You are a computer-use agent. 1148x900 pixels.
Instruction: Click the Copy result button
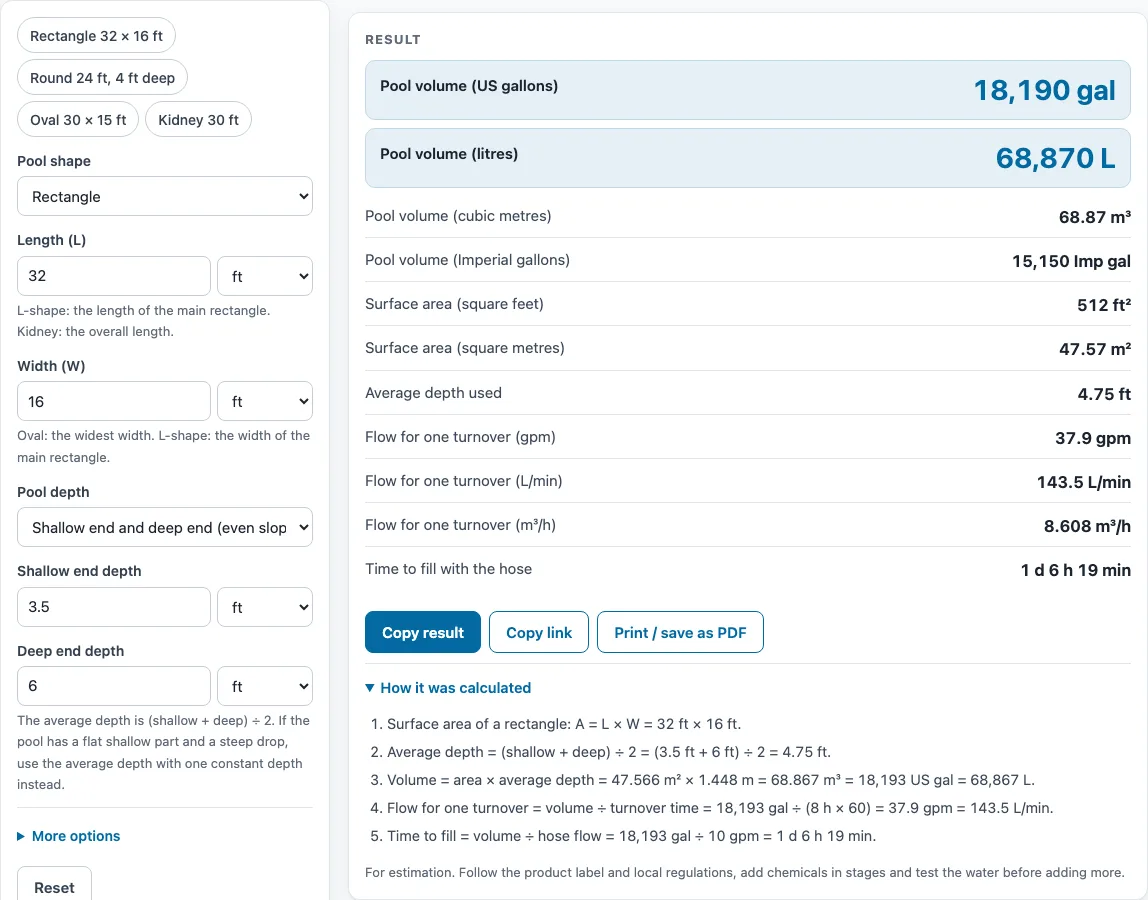pyautogui.click(x=423, y=632)
